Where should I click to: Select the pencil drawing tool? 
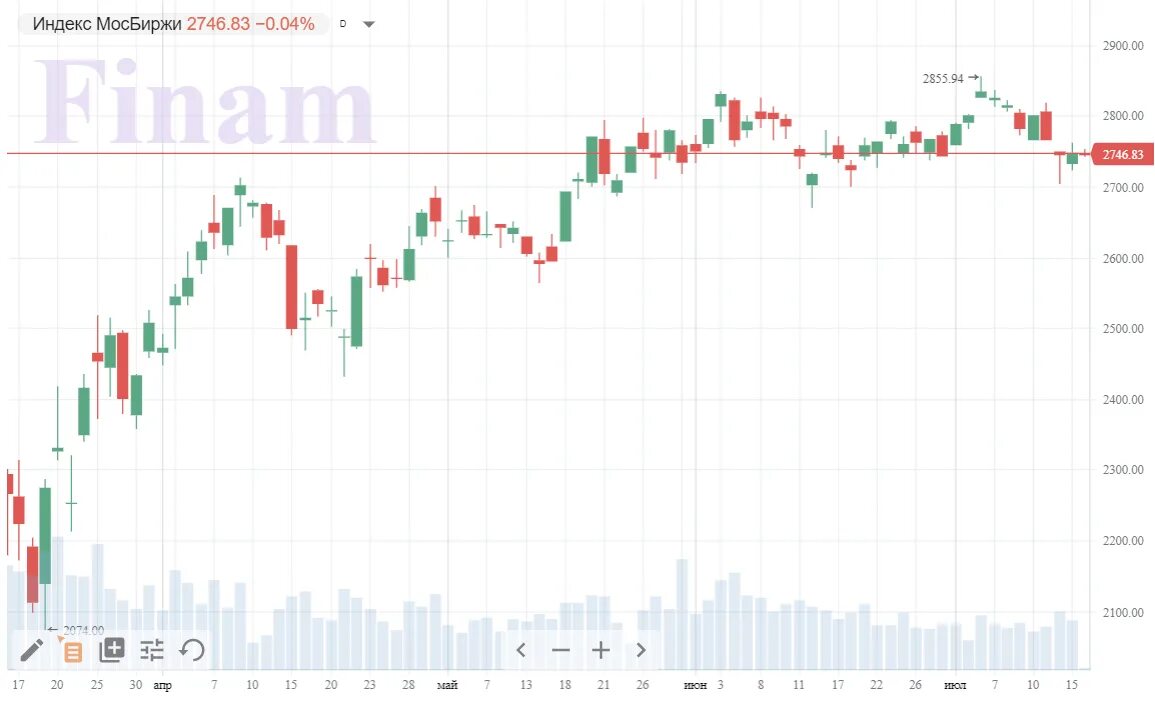click(x=32, y=650)
